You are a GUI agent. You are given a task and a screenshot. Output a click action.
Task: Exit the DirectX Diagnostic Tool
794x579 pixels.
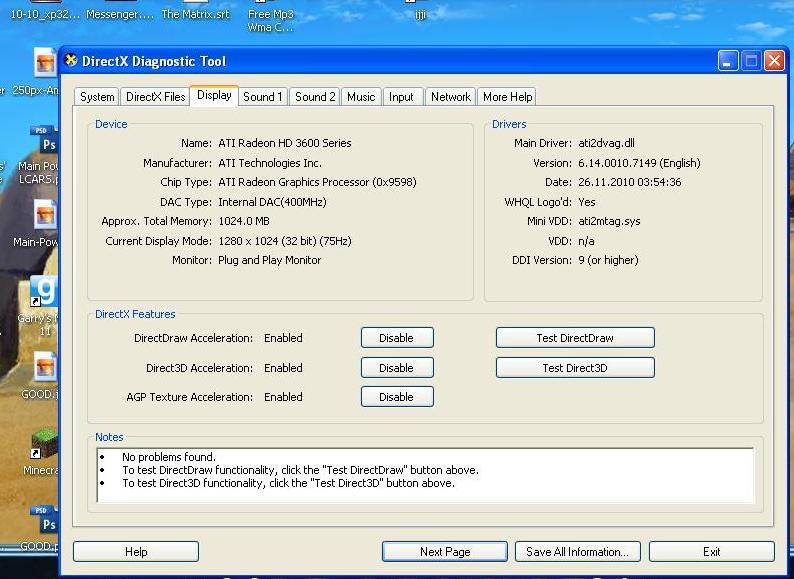tap(712, 552)
